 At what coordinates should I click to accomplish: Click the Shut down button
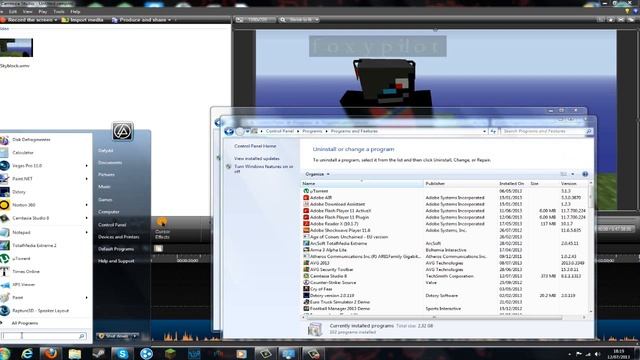(113, 336)
